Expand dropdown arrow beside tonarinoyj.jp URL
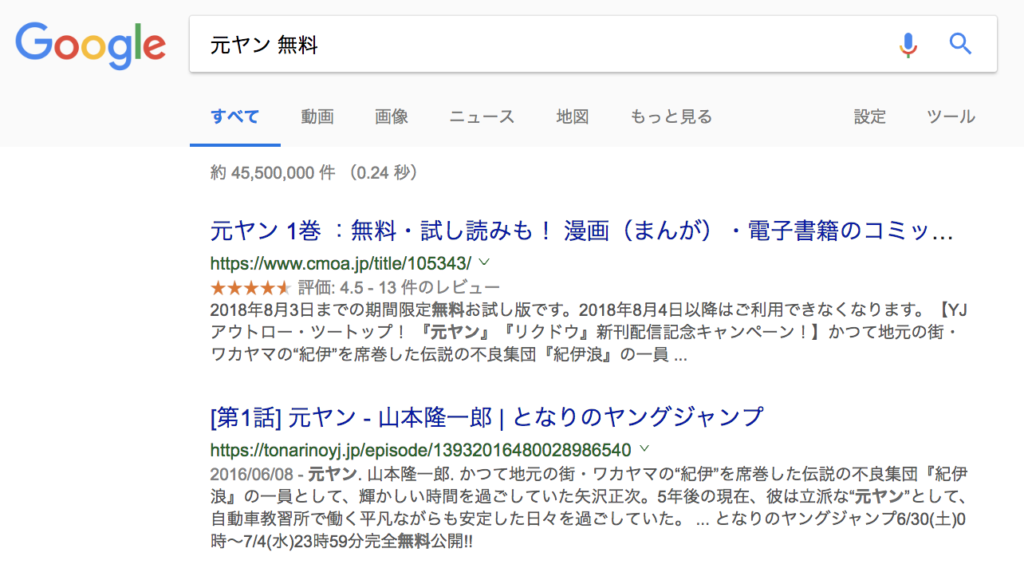1024x576 pixels. click(x=645, y=449)
